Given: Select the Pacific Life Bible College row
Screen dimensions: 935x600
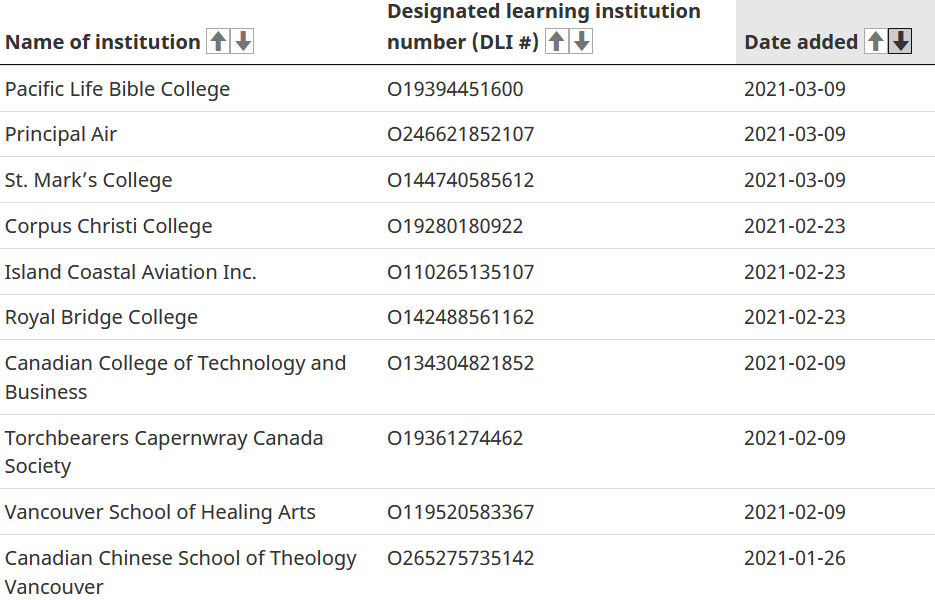Looking at the screenshot, I should [x=117, y=89].
